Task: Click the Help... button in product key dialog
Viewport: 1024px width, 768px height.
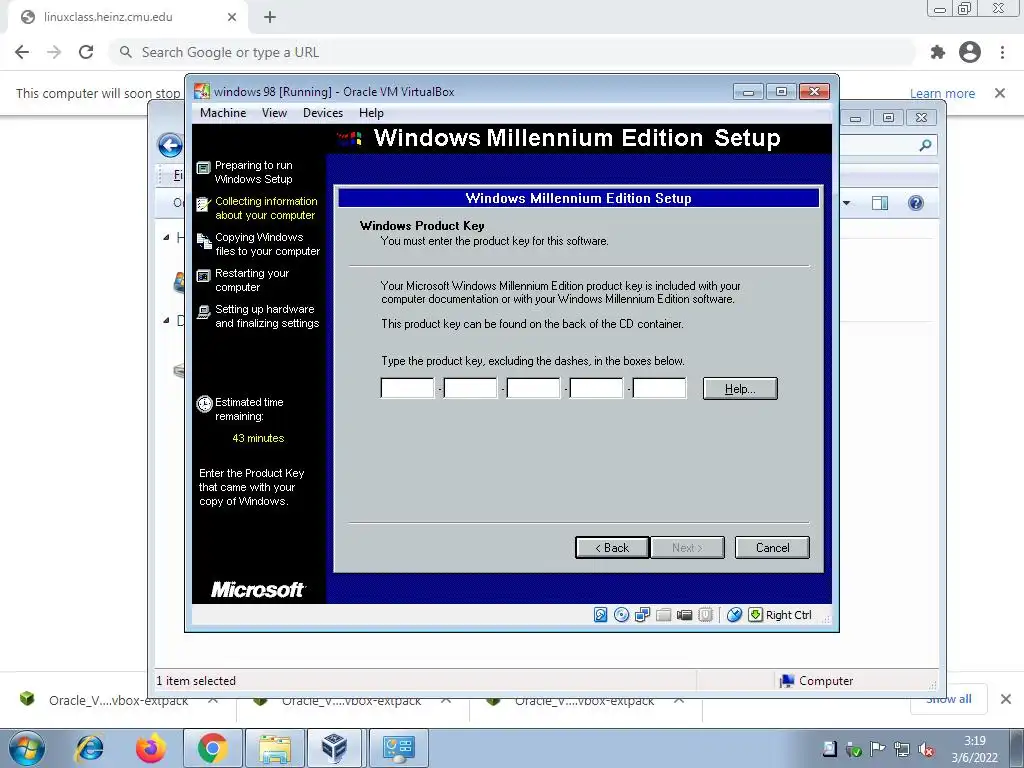Action: point(740,389)
